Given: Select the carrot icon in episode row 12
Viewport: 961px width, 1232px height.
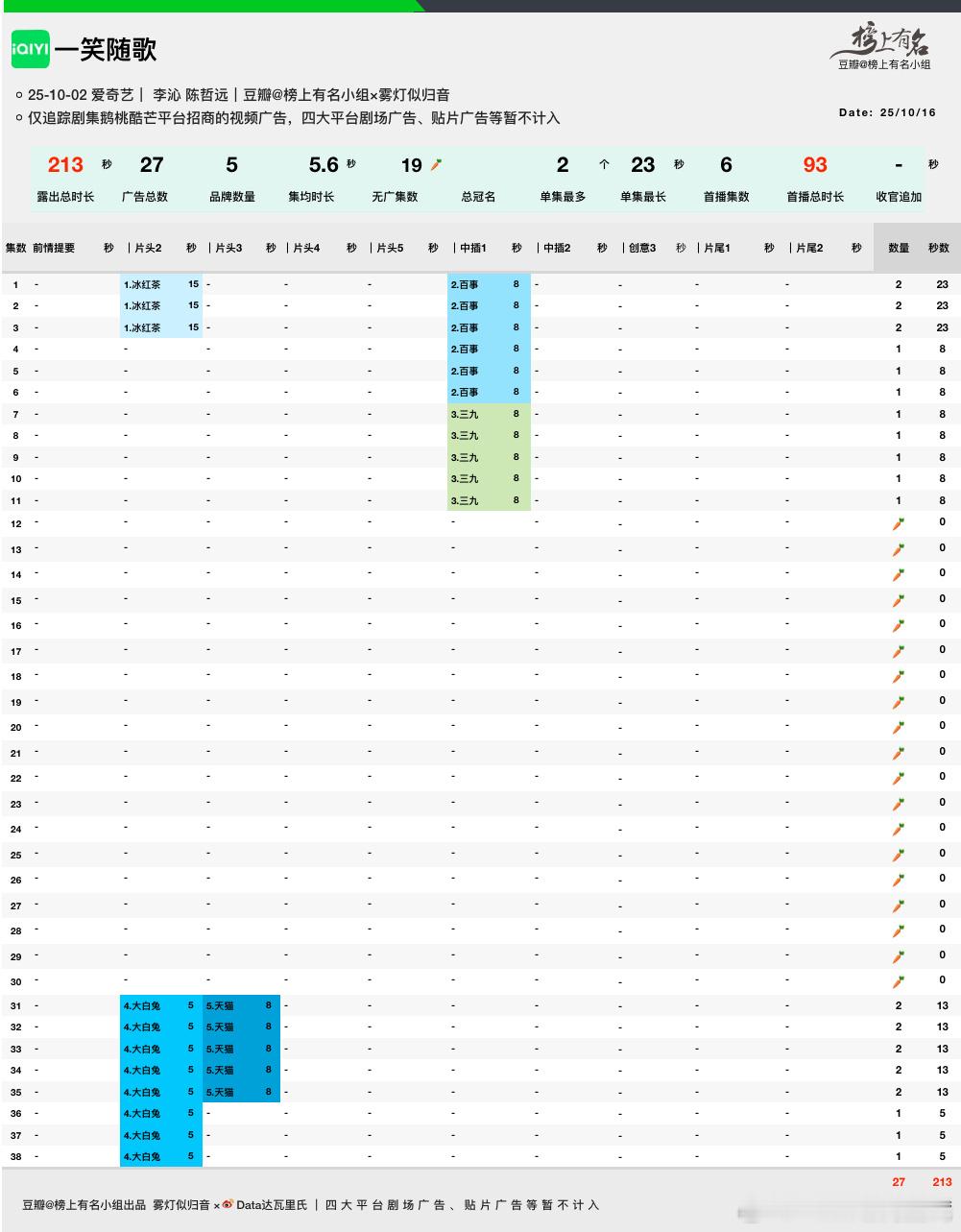Looking at the screenshot, I should click(x=899, y=523).
